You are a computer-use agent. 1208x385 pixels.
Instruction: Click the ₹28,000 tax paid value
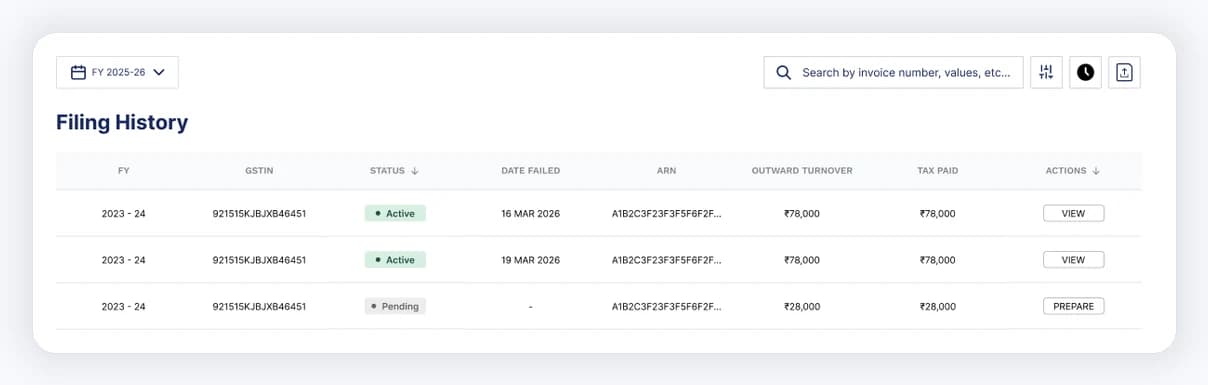[x=937, y=307]
